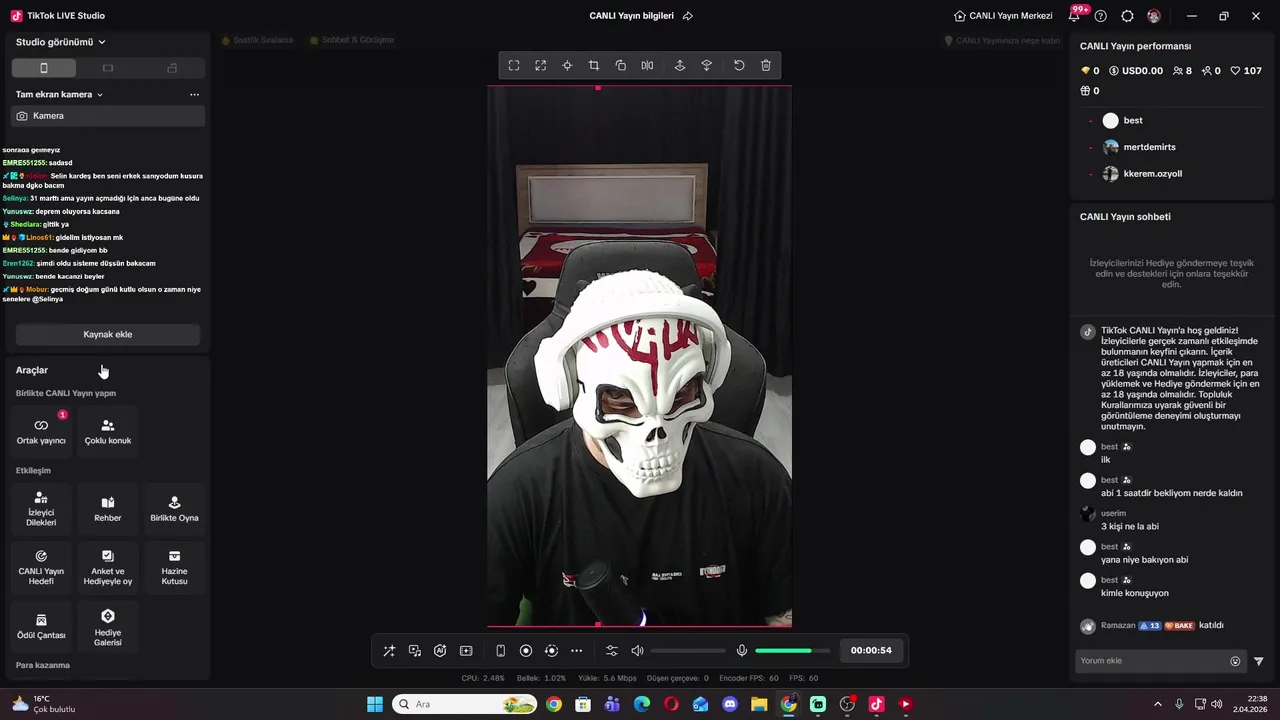
Task: Open the CANLI Yayın Merkezi link
Action: coord(1003,16)
